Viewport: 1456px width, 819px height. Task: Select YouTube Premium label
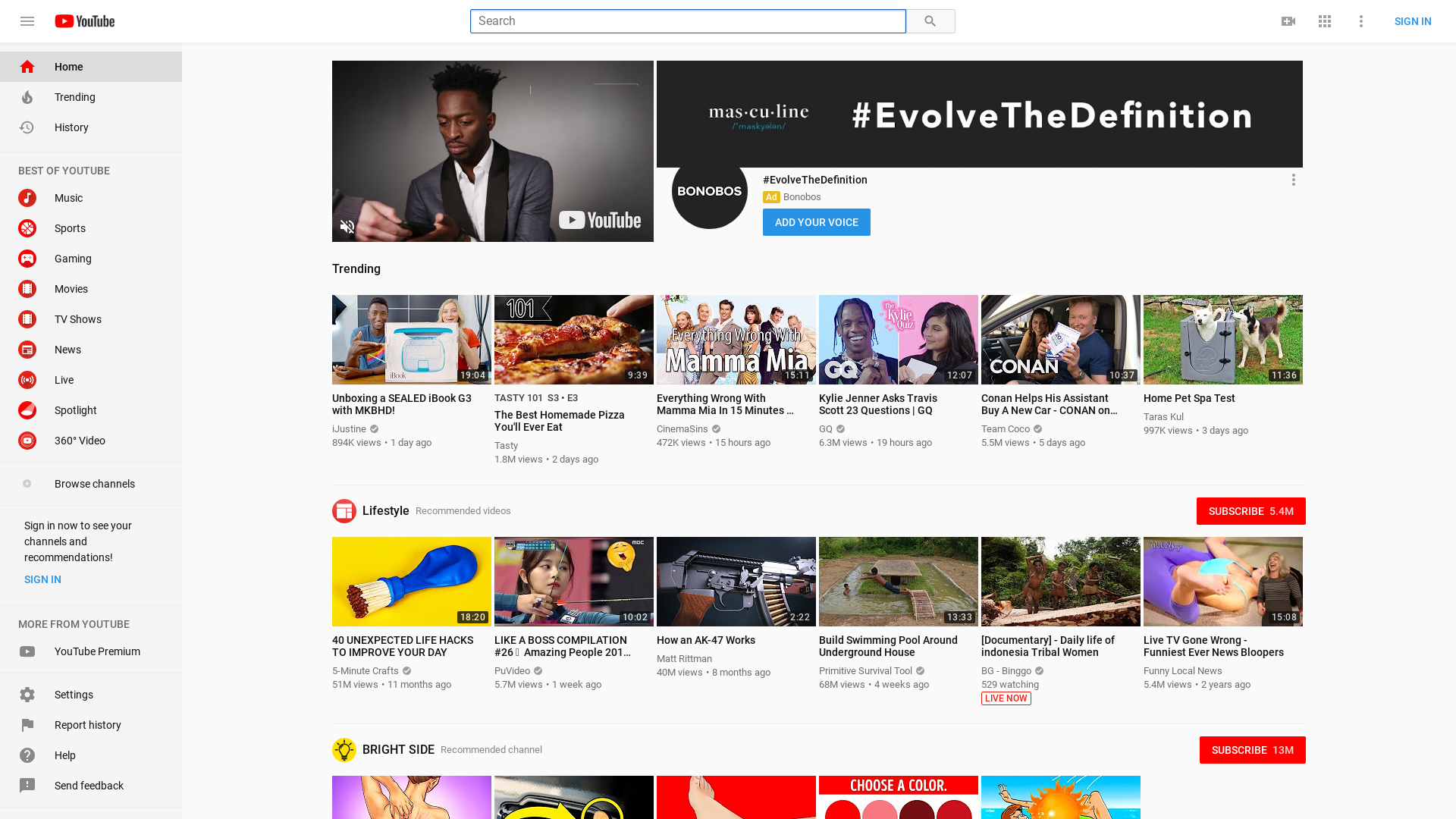point(97,651)
